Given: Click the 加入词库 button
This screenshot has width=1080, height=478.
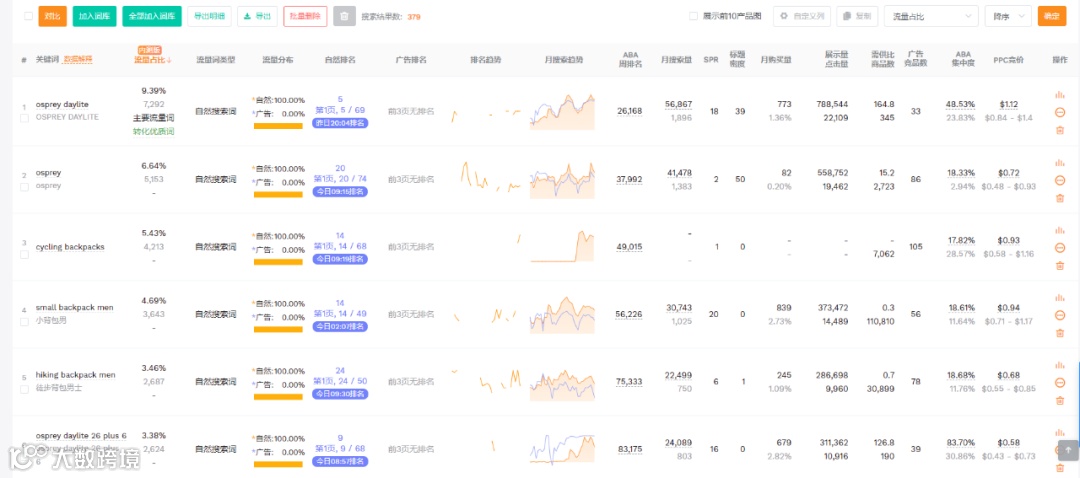Looking at the screenshot, I should click(94, 16).
